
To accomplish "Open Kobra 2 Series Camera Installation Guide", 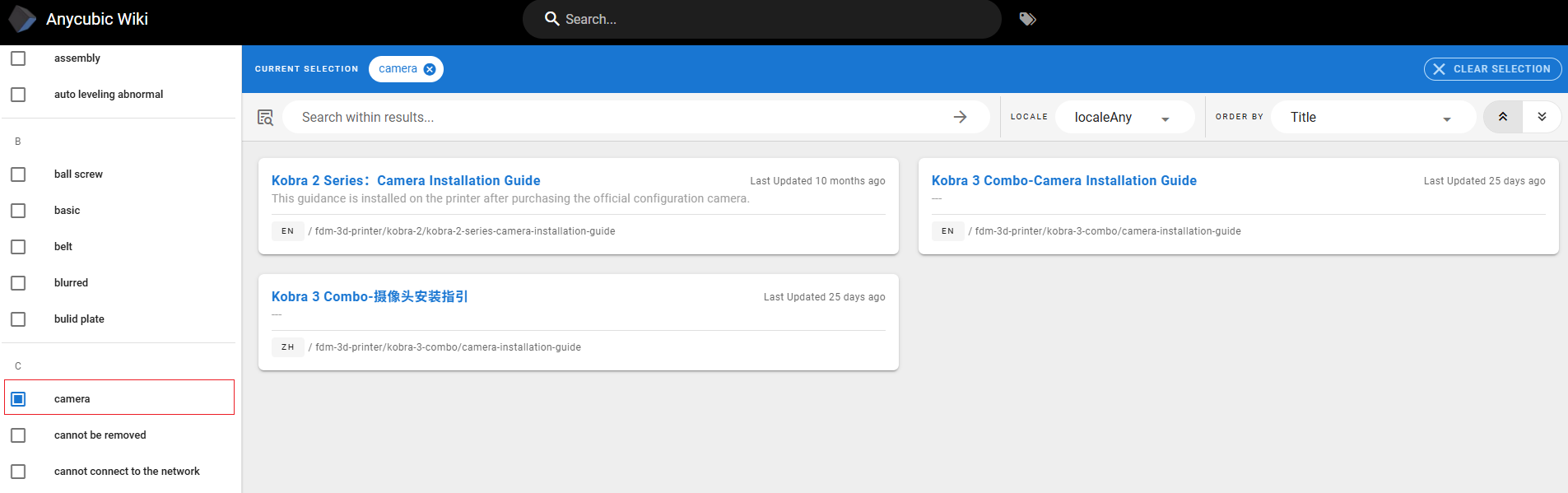I will [x=406, y=180].
